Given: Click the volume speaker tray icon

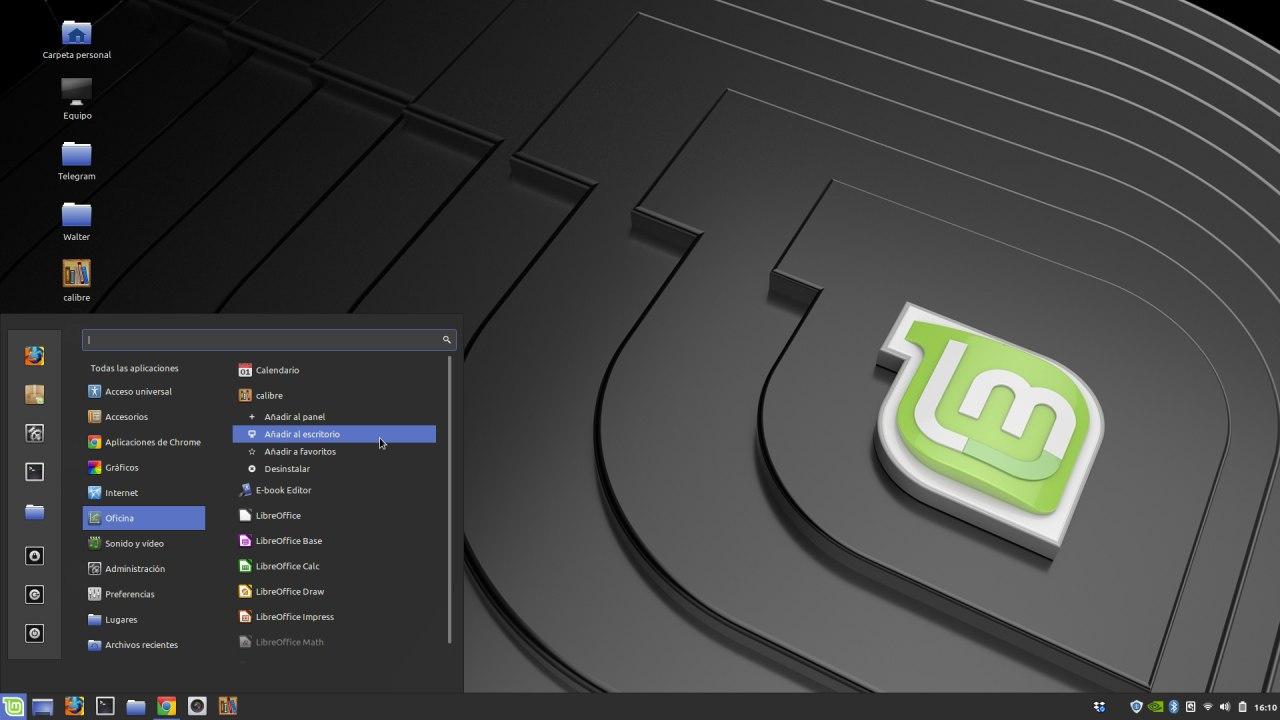Looking at the screenshot, I should [1225, 706].
